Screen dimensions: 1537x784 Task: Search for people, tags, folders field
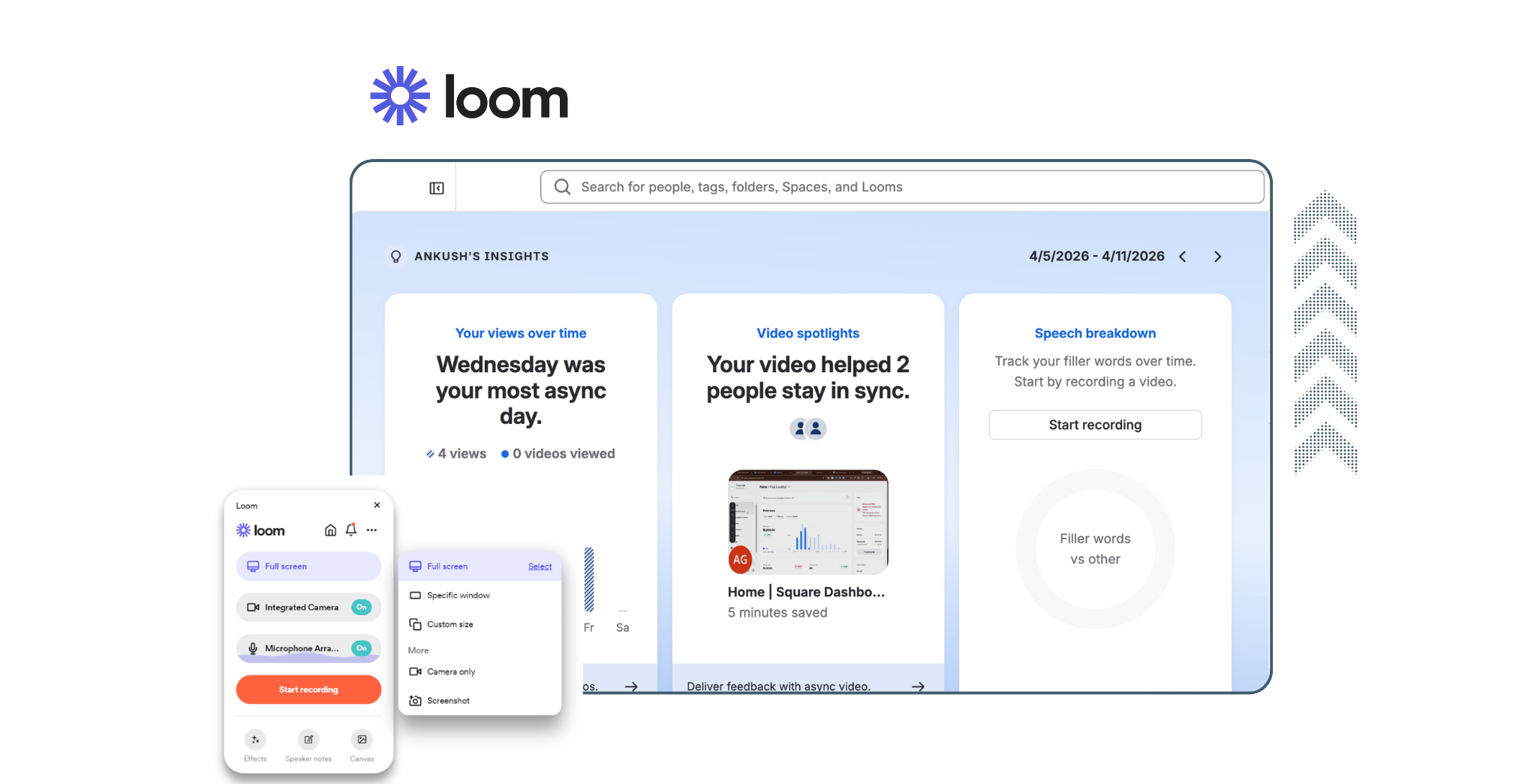pyautogui.click(x=902, y=187)
